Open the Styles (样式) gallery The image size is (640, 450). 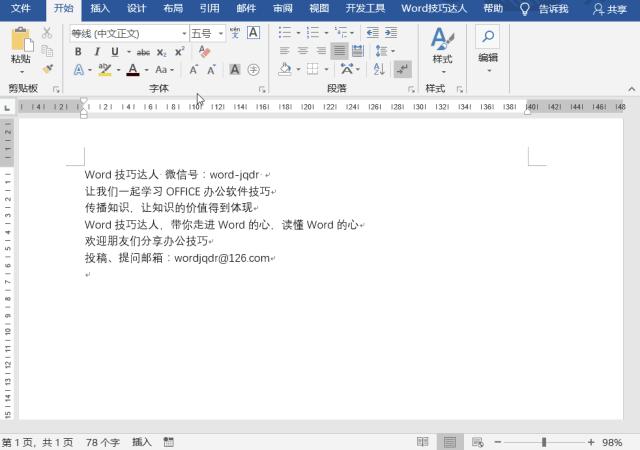[x=442, y=50]
